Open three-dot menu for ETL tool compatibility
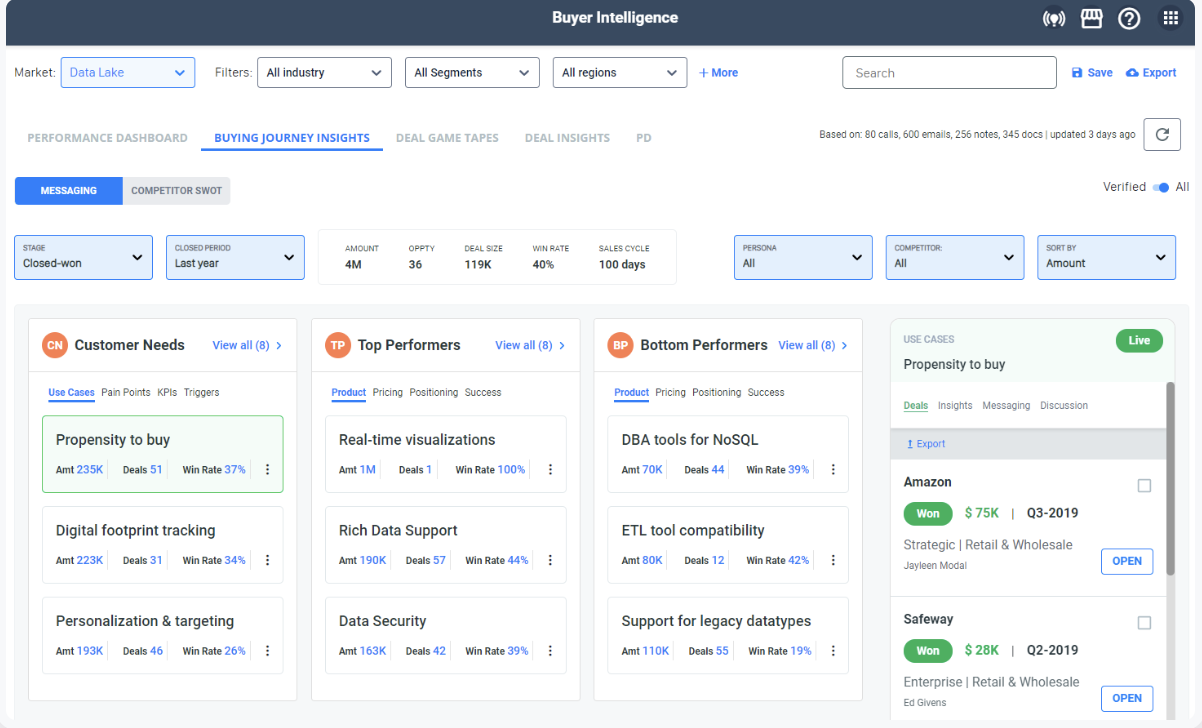The image size is (1202, 728). [x=833, y=561]
